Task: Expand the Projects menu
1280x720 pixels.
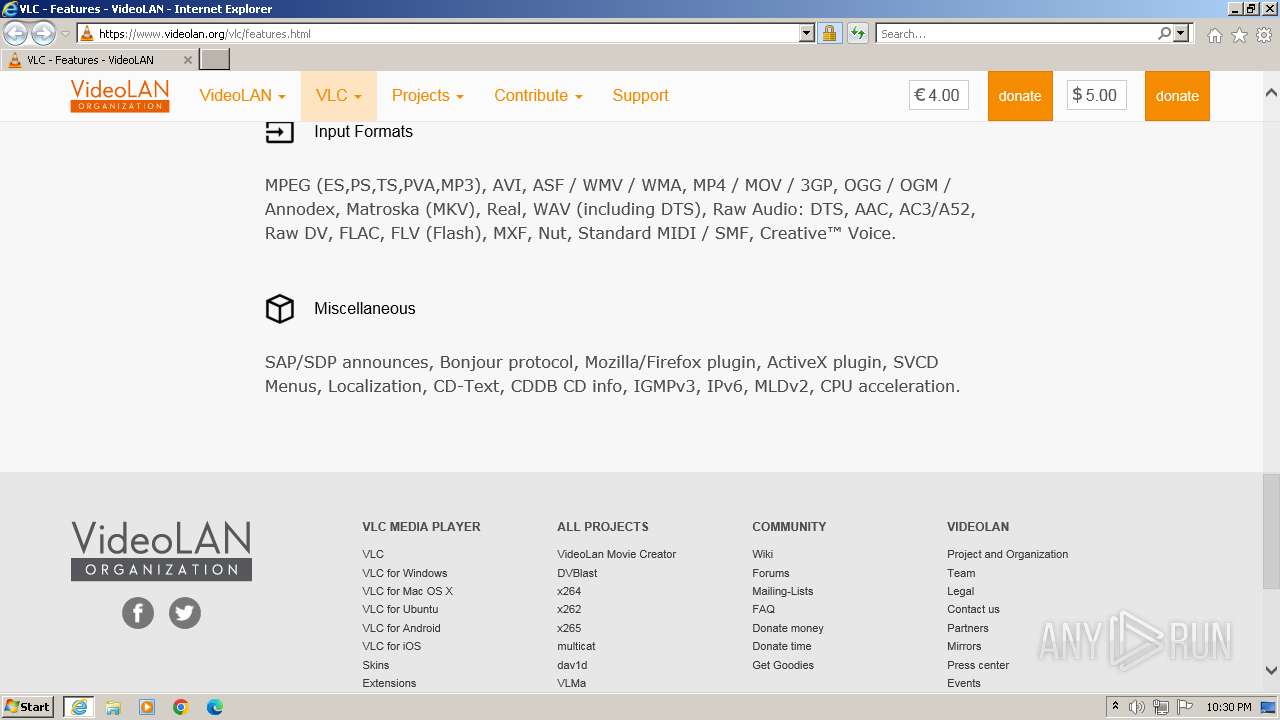Action: pyautogui.click(x=428, y=96)
